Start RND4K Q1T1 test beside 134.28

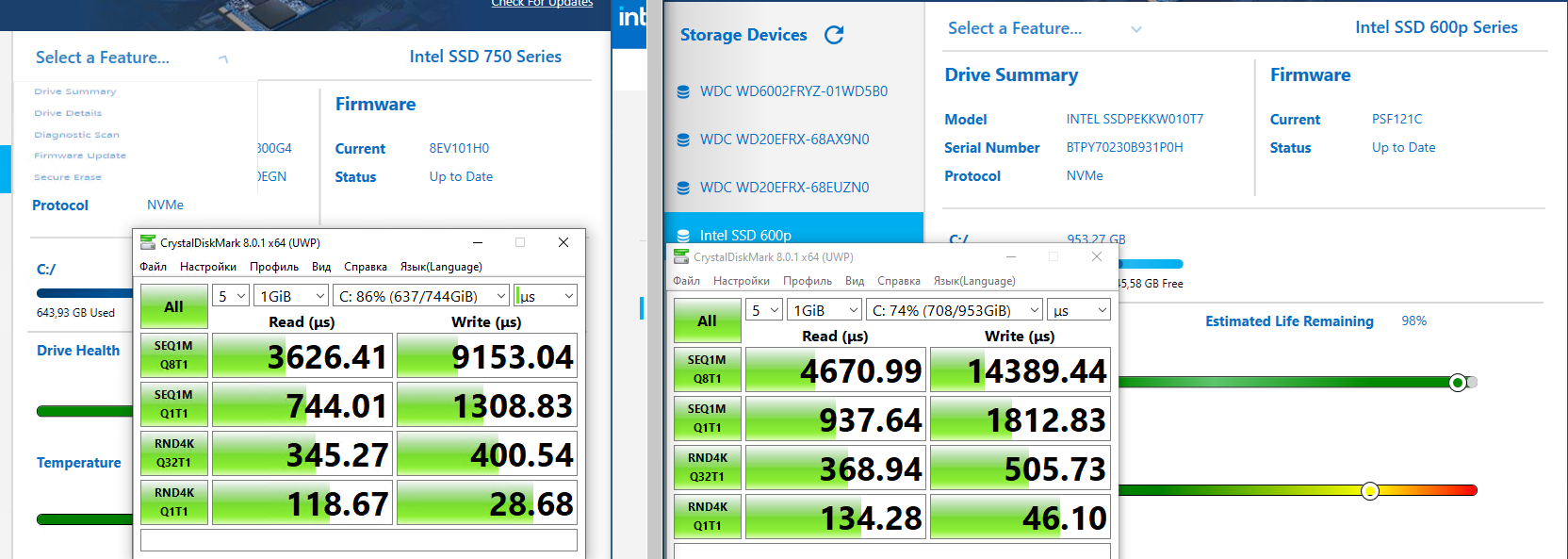[708, 517]
